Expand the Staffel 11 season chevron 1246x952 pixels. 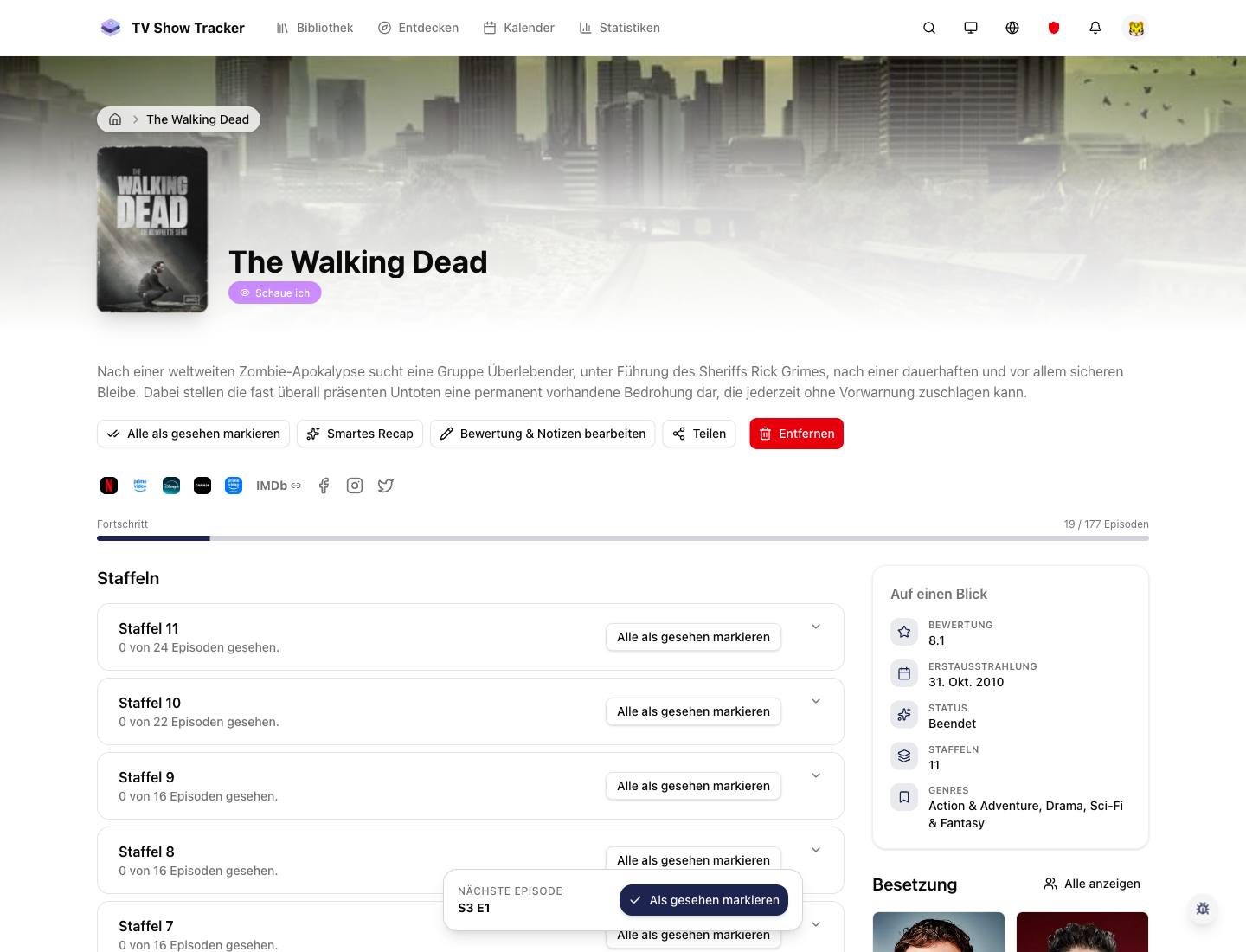pos(816,627)
